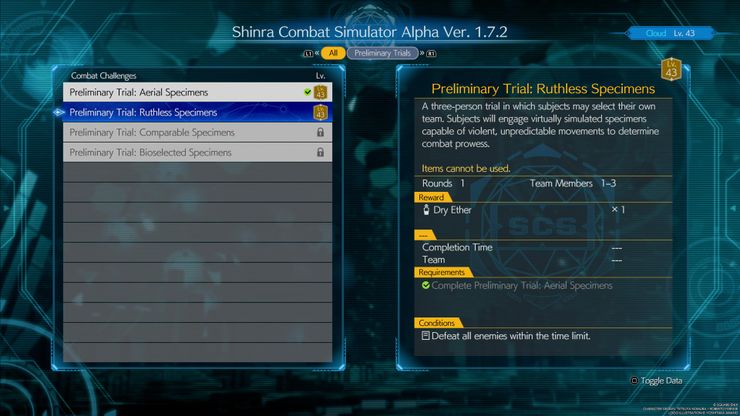740x416 pixels.
Task: Select Preliminary Trial: Aerial Specimens
Action: 197,92
